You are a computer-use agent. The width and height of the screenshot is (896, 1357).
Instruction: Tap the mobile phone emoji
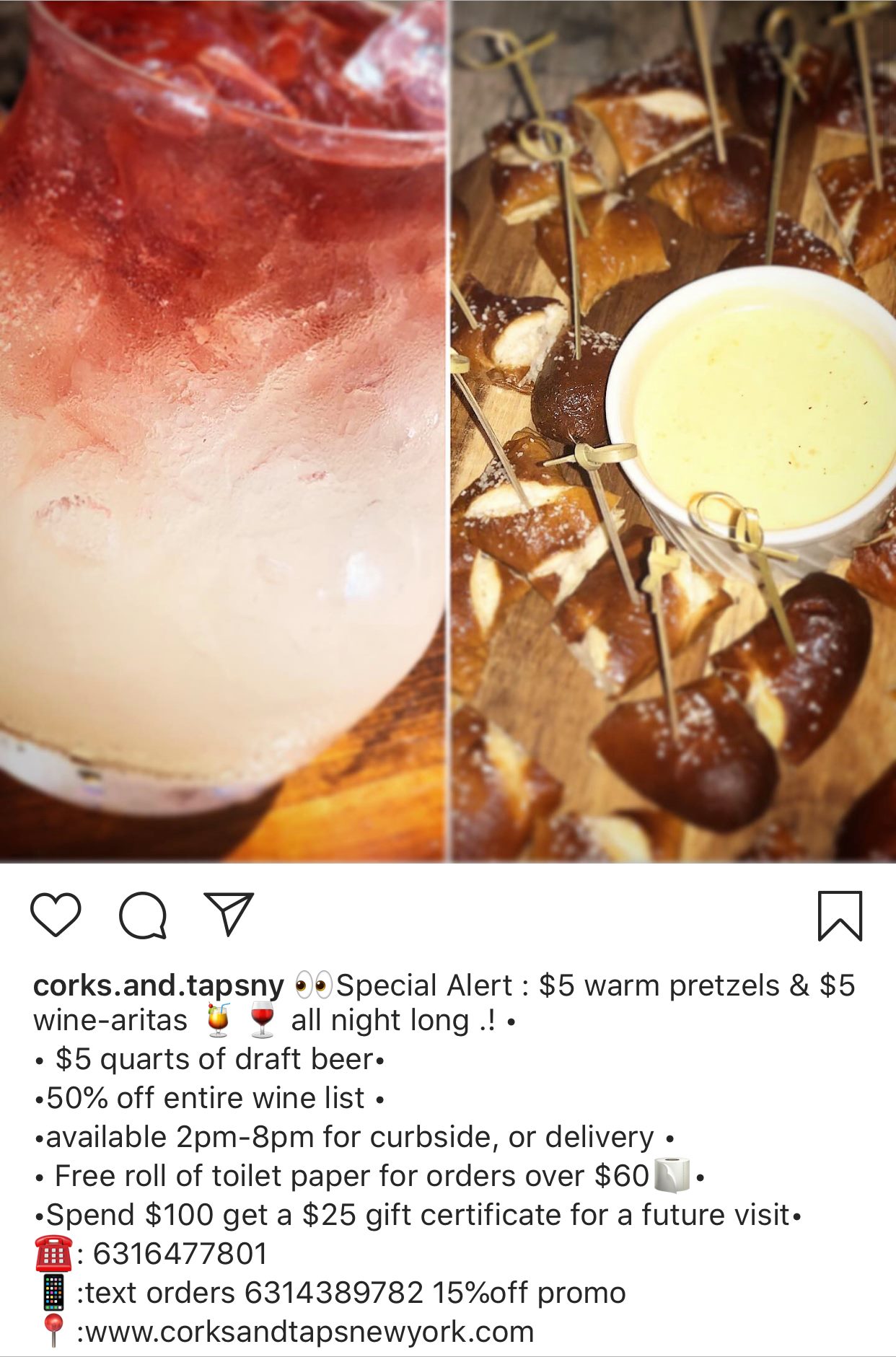(53, 1292)
